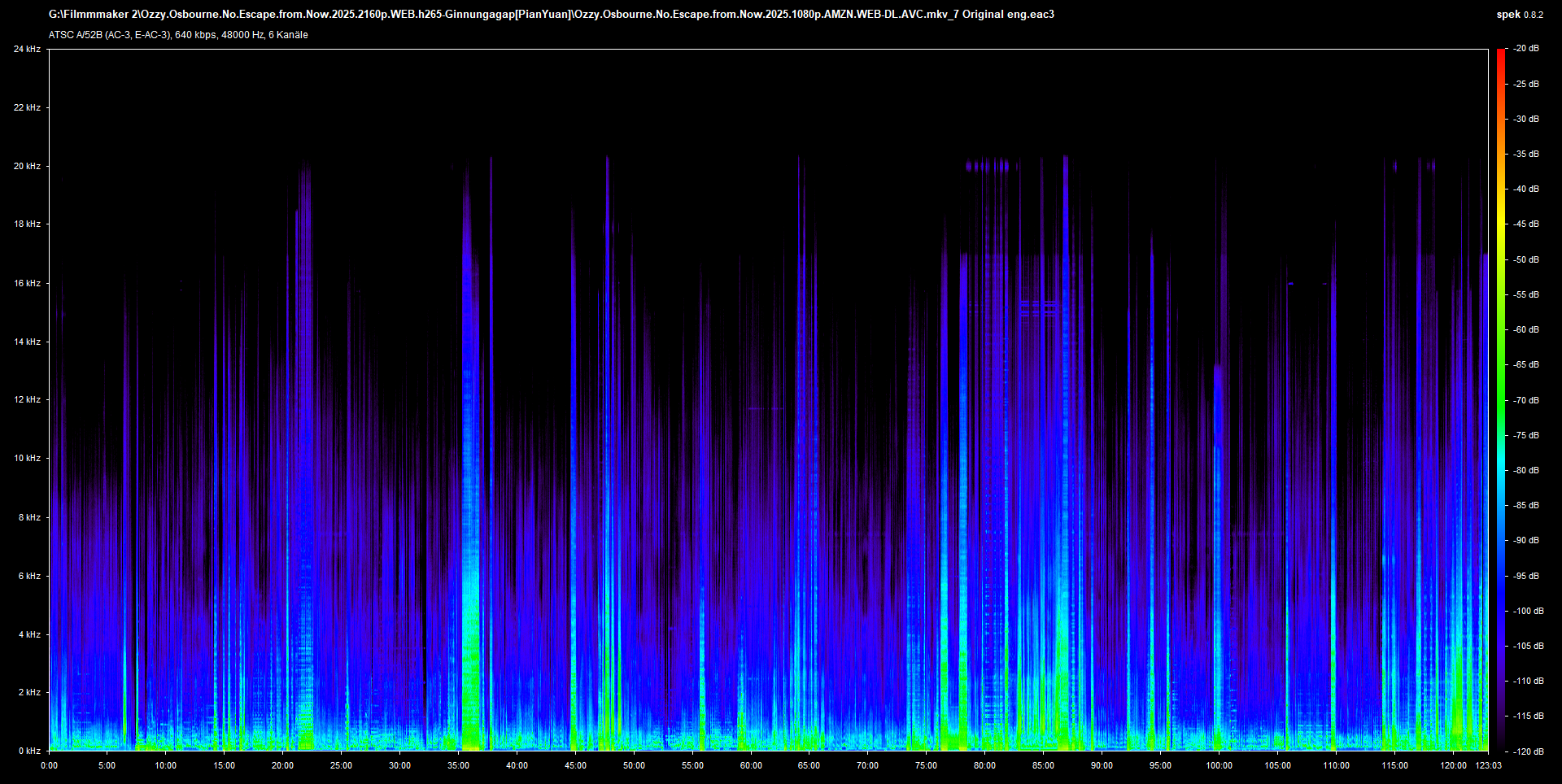Select the 20 kHz frequency axis label
The width and height of the screenshot is (1562, 784).
pos(27,166)
